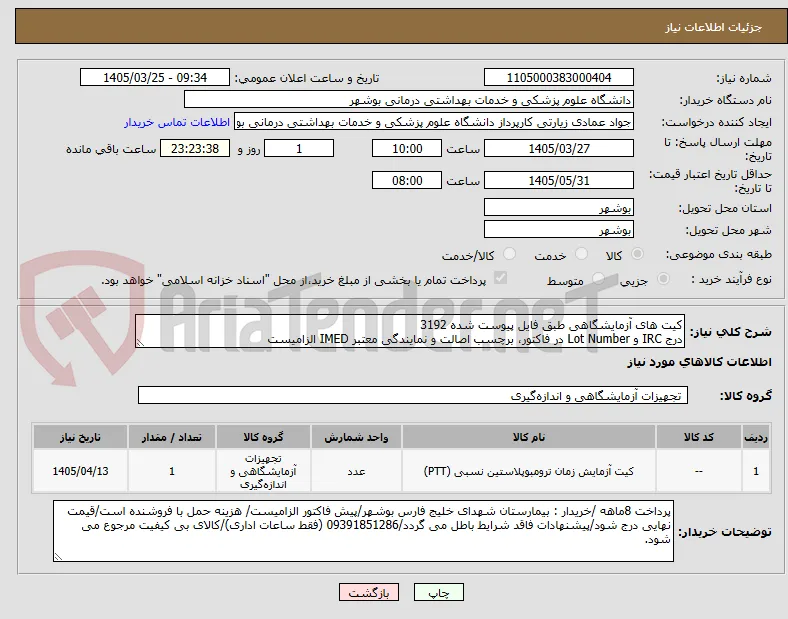
Task: Click the announcement date field 1405/03/25 - 09:34
Action: (x=155, y=78)
